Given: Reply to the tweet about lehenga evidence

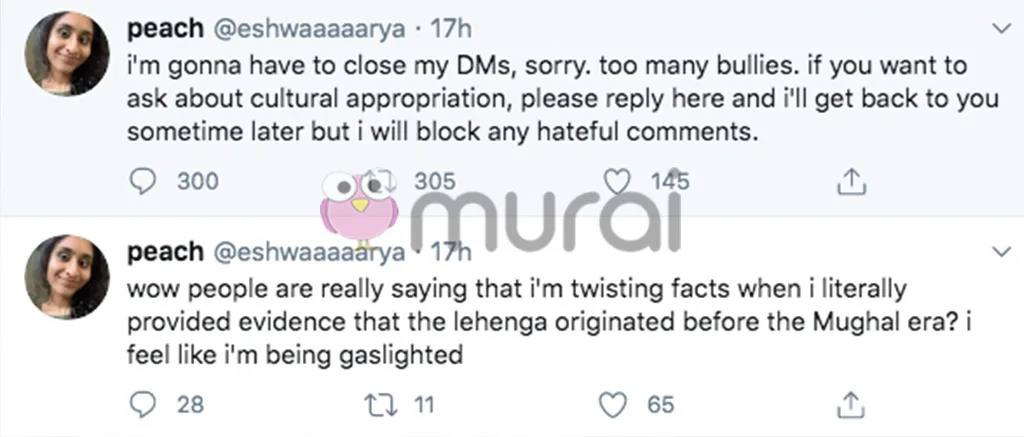Looking at the screenshot, I should click(x=143, y=404).
